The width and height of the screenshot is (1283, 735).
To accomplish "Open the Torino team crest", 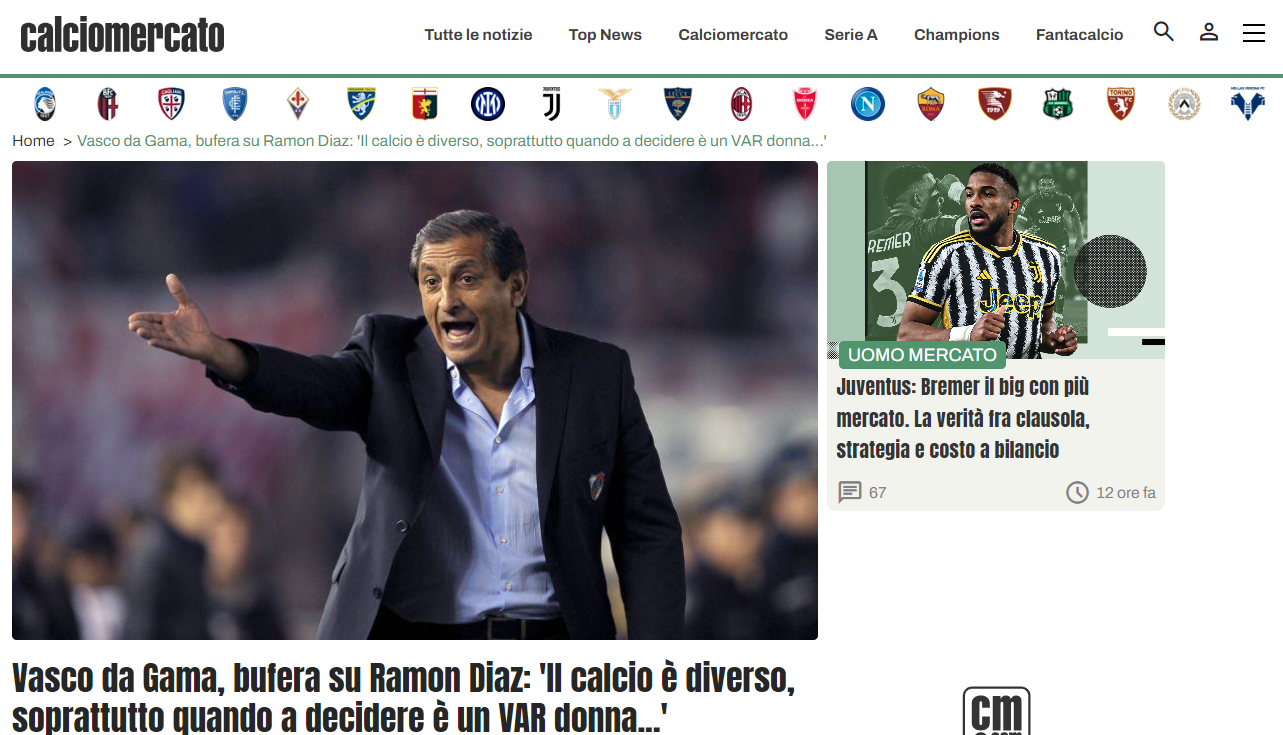I will point(1121,104).
